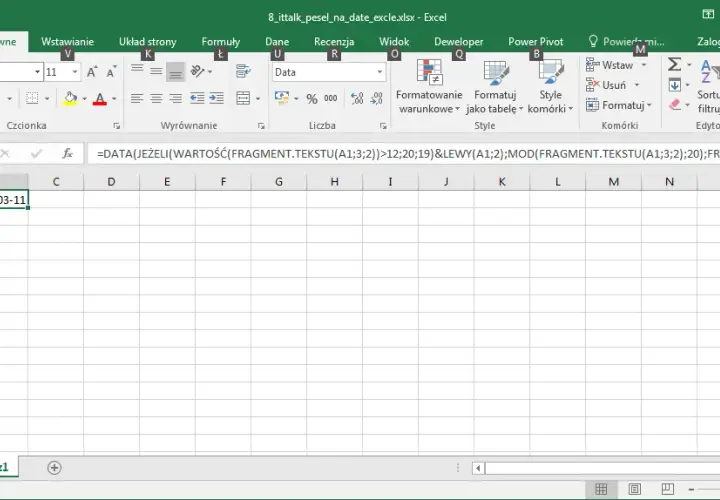Open the Formuły ribbon tab

[x=220, y=42]
